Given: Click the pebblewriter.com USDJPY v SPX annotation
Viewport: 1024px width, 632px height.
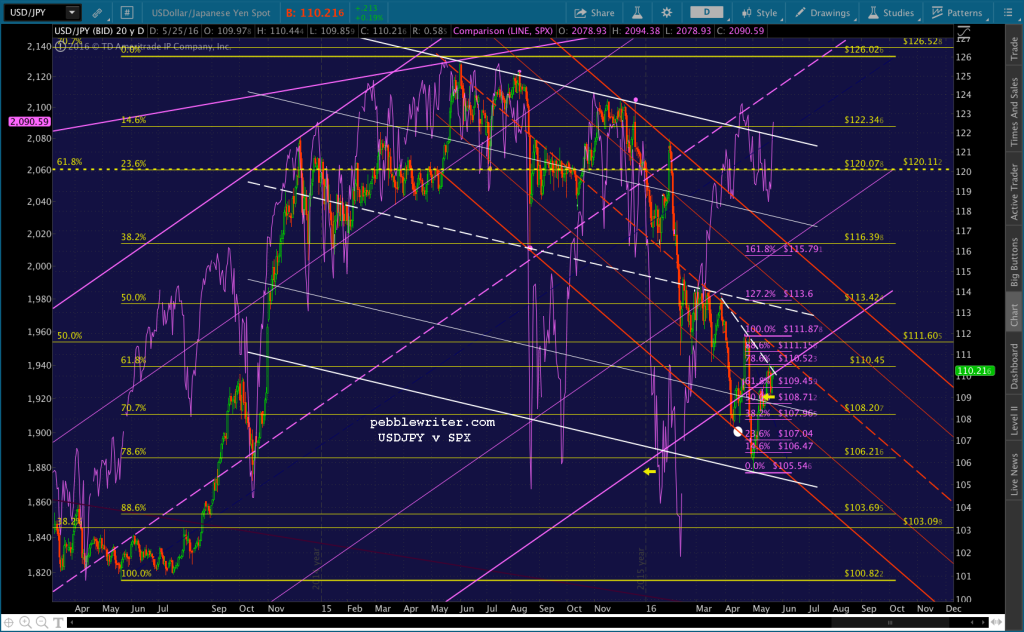Looking at the screenshot, I should point(432,430).
